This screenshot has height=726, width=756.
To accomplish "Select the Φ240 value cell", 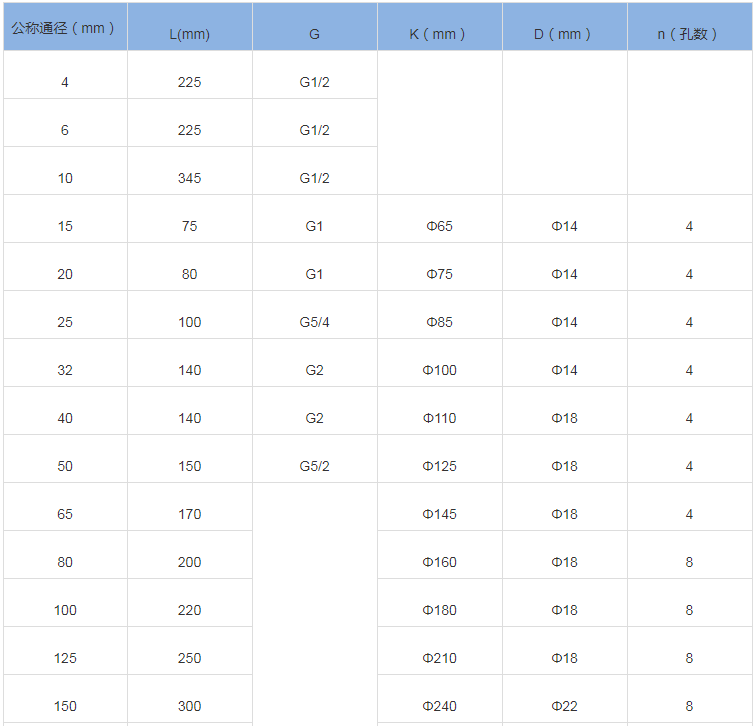I will [x=440, y=706].
